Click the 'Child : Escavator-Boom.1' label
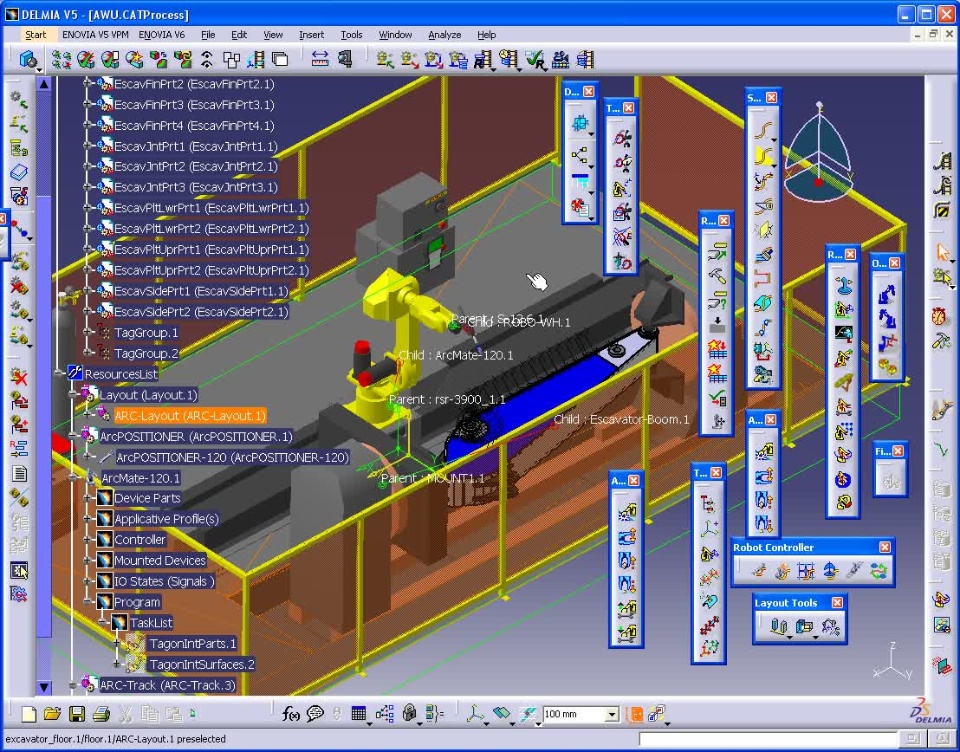The height and width of the screenshot is (752, 960). (x=621, y=419)
